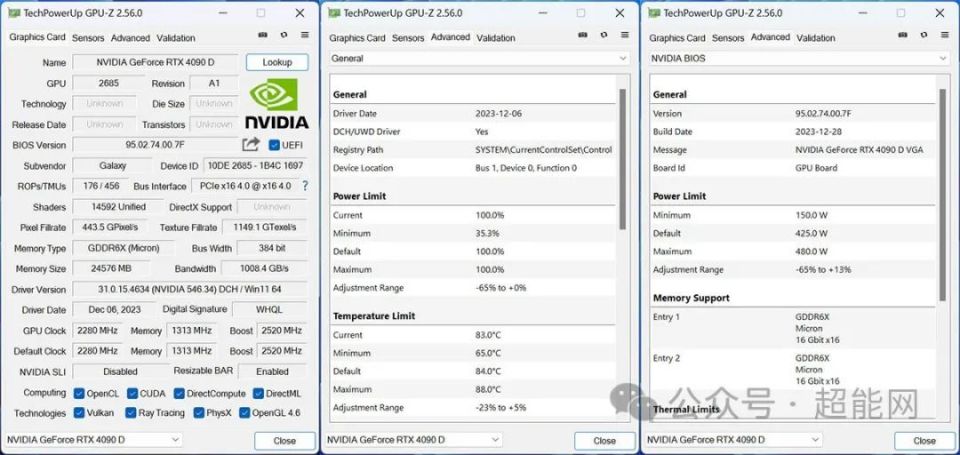Click Adjustment Range -65% to +13% value
Image resolution: width=960 pixels, height=455 pixels.
(x=823, y=269)
